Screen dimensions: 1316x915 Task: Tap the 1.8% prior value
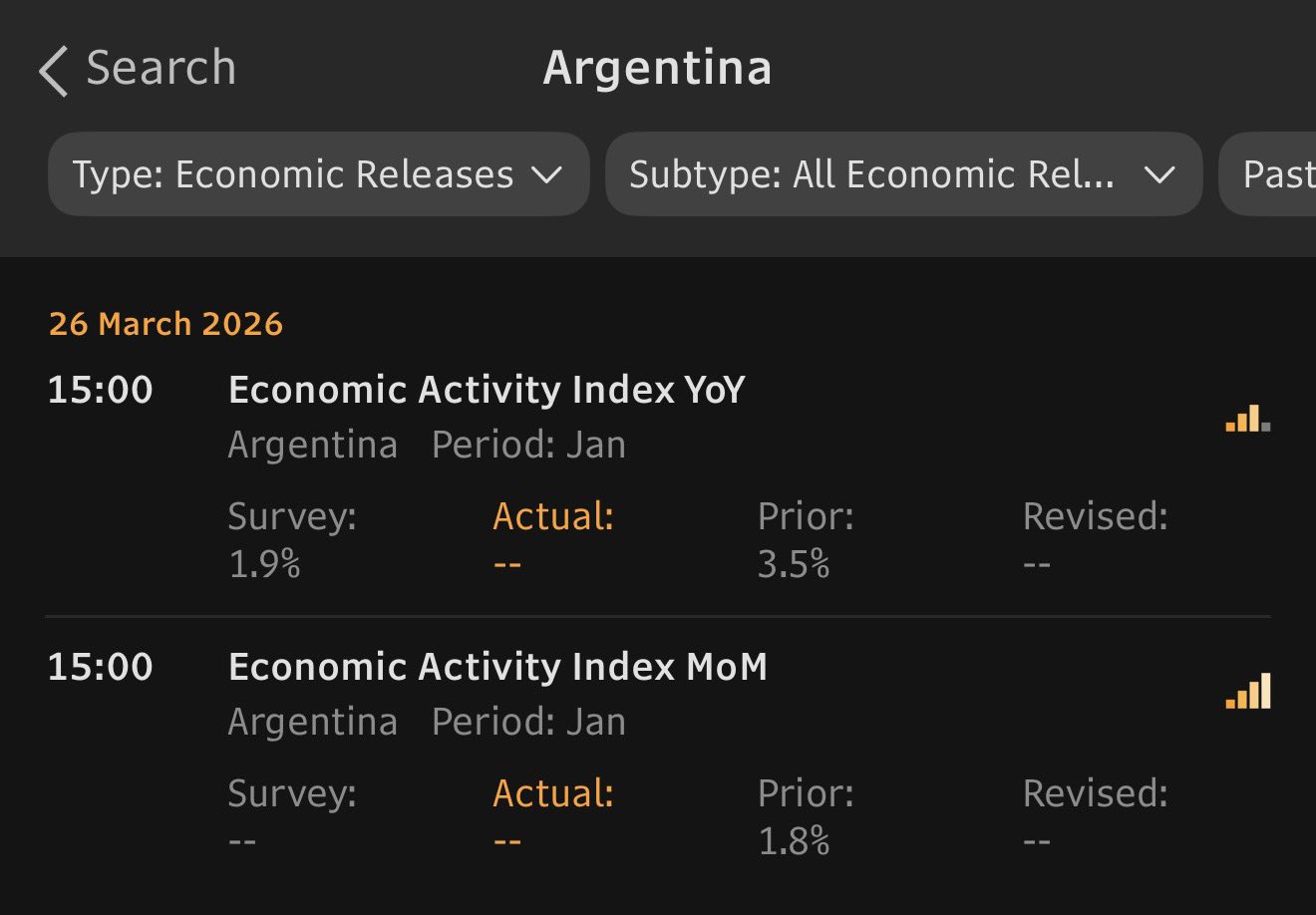click(794, 842)
